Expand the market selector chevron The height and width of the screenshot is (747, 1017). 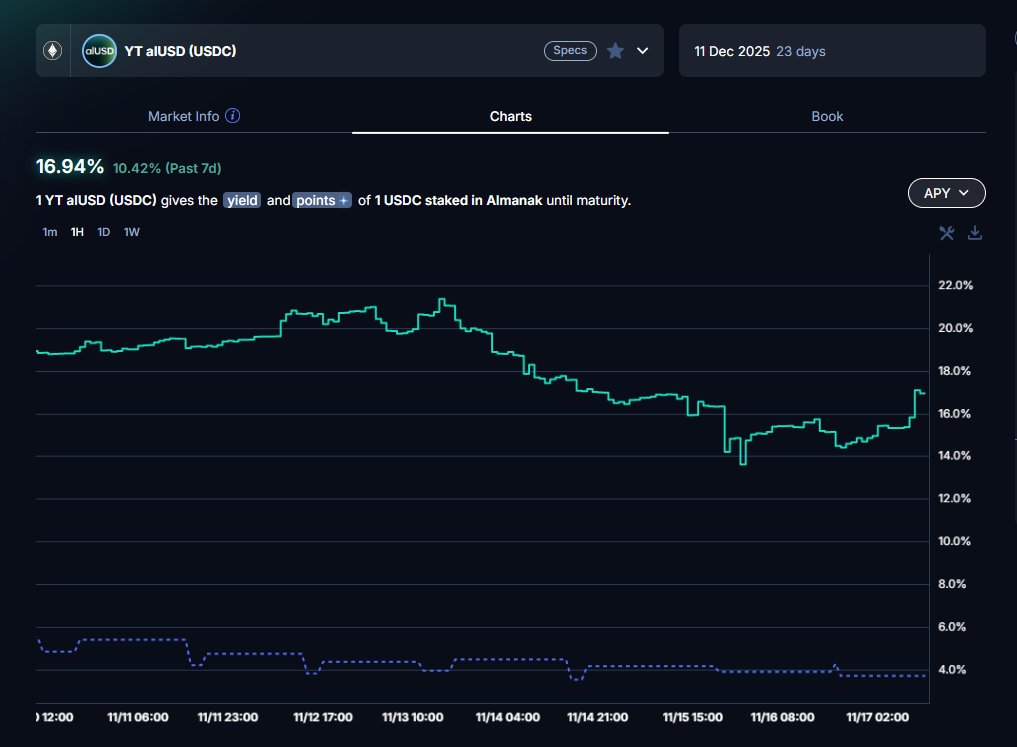click(643, 51)
